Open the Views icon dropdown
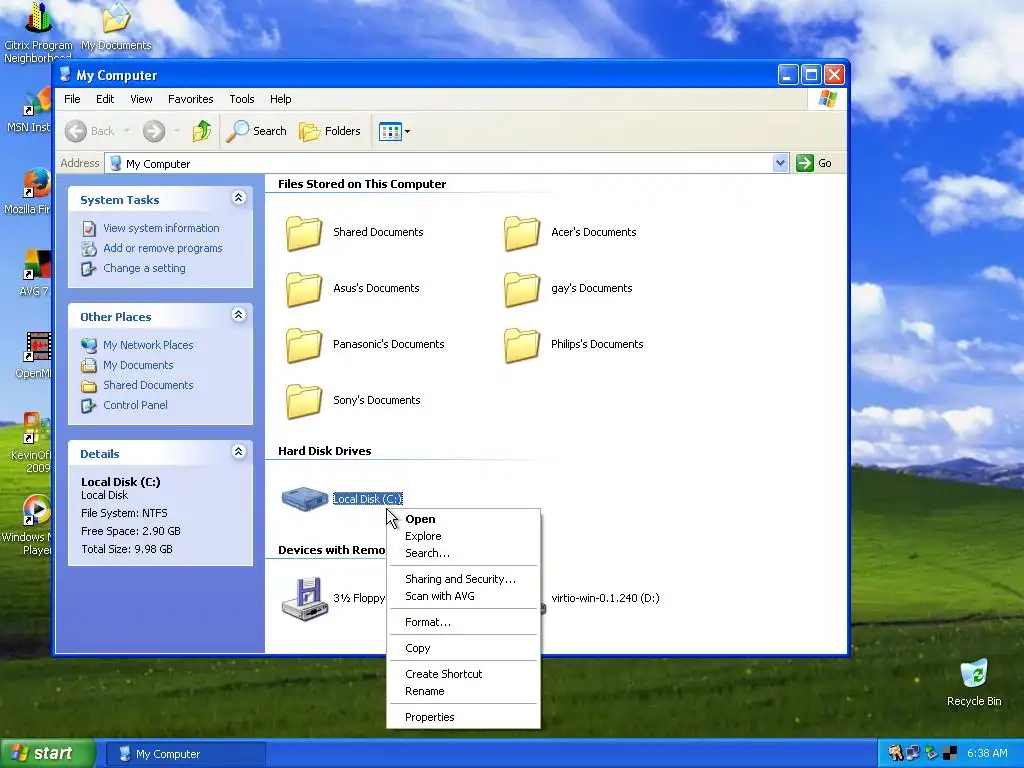This screenshot has width=1024, height=768. [x=394, y=131]
